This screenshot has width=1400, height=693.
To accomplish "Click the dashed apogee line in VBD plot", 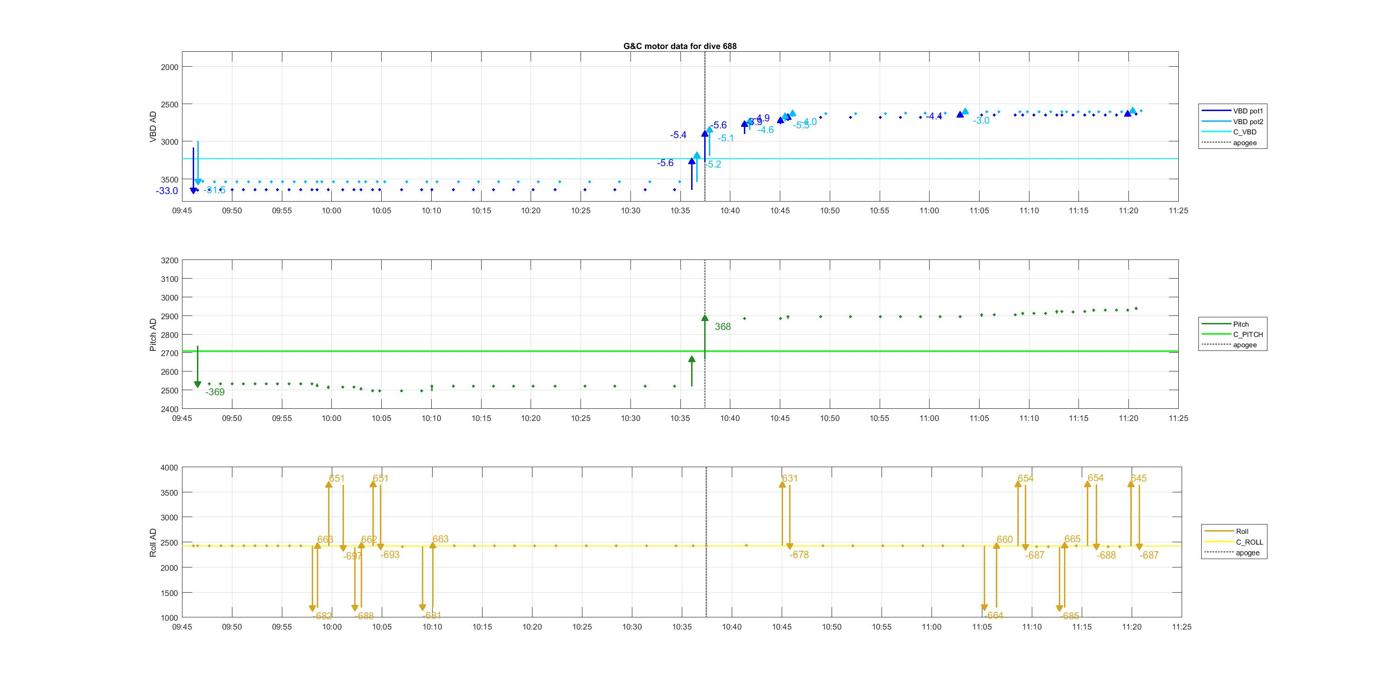I will pyautogui.click(x=705, y=127).
